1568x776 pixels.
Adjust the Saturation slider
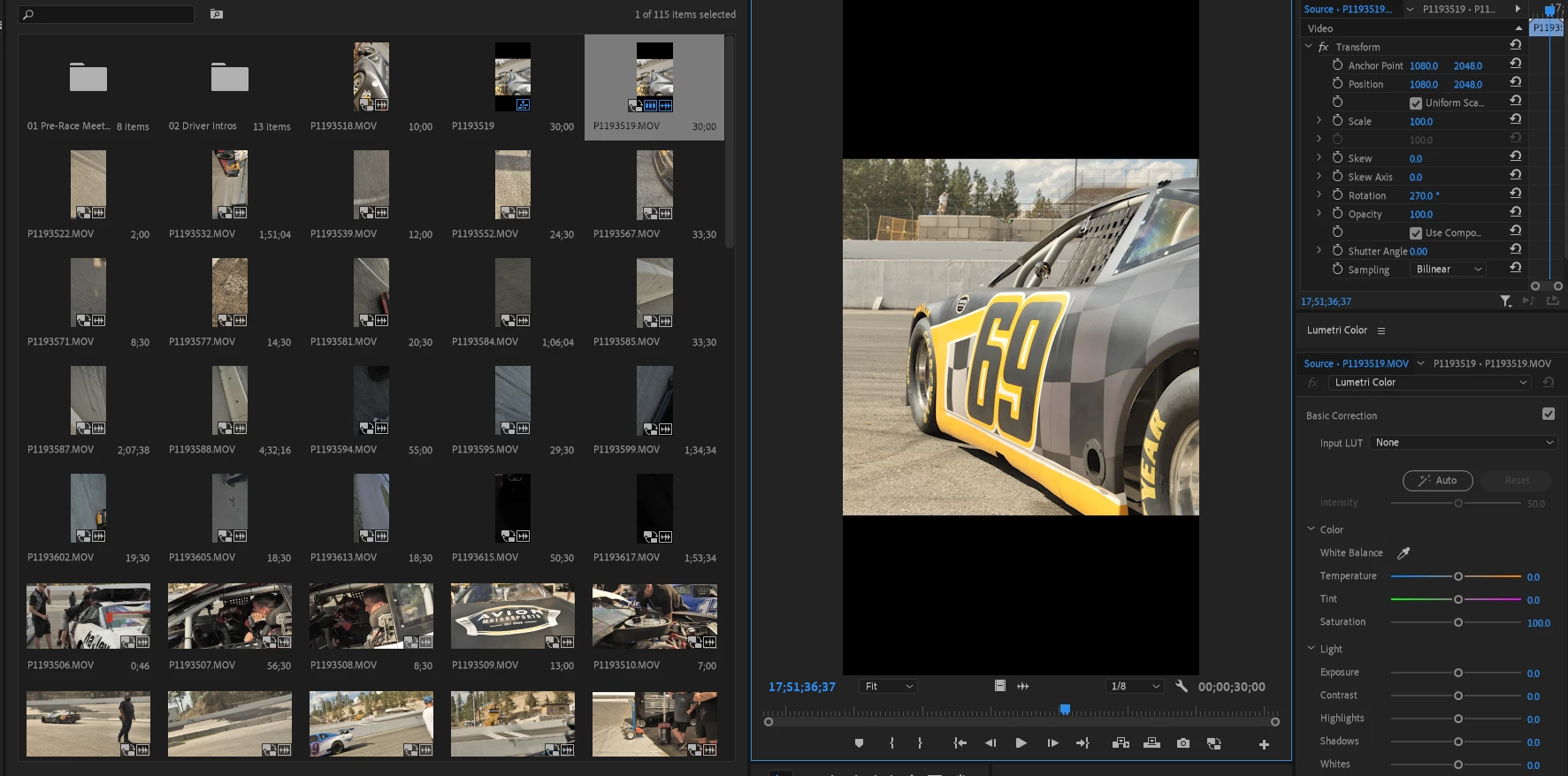click(1457, 622)
